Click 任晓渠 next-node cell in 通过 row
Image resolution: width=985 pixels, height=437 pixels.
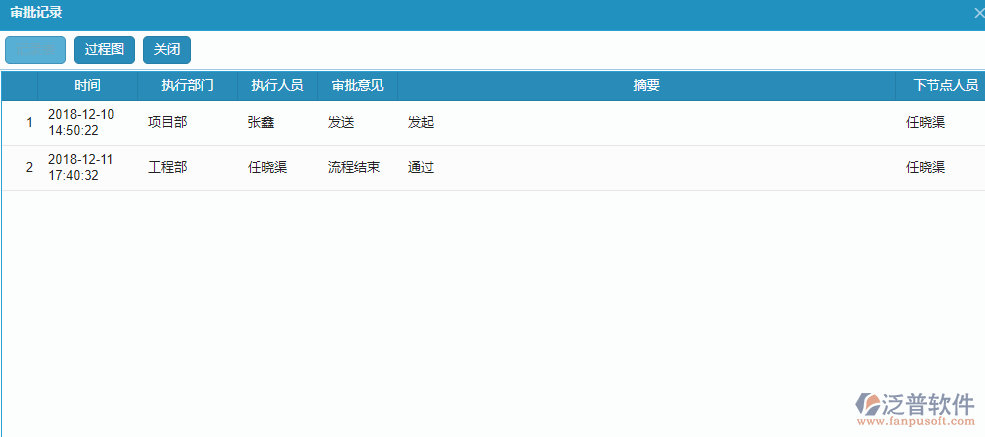point(925,168)
